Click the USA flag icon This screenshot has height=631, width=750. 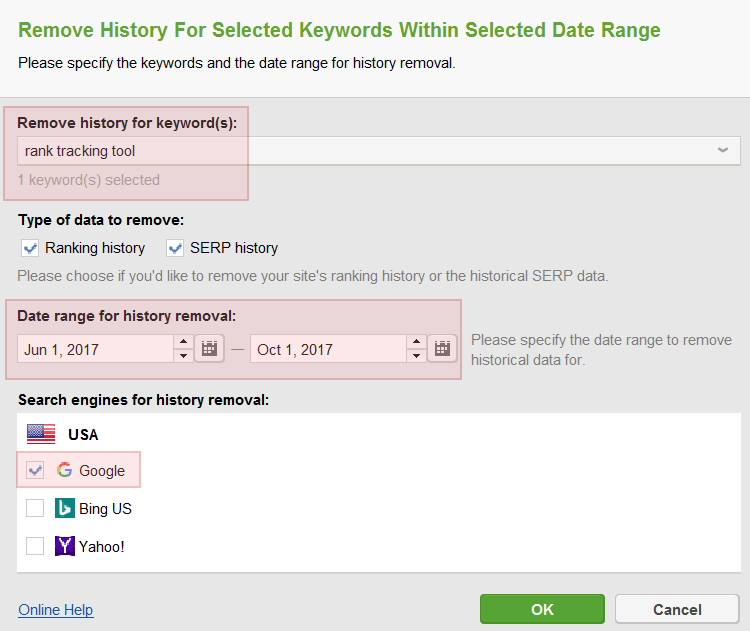pos(41,434)
